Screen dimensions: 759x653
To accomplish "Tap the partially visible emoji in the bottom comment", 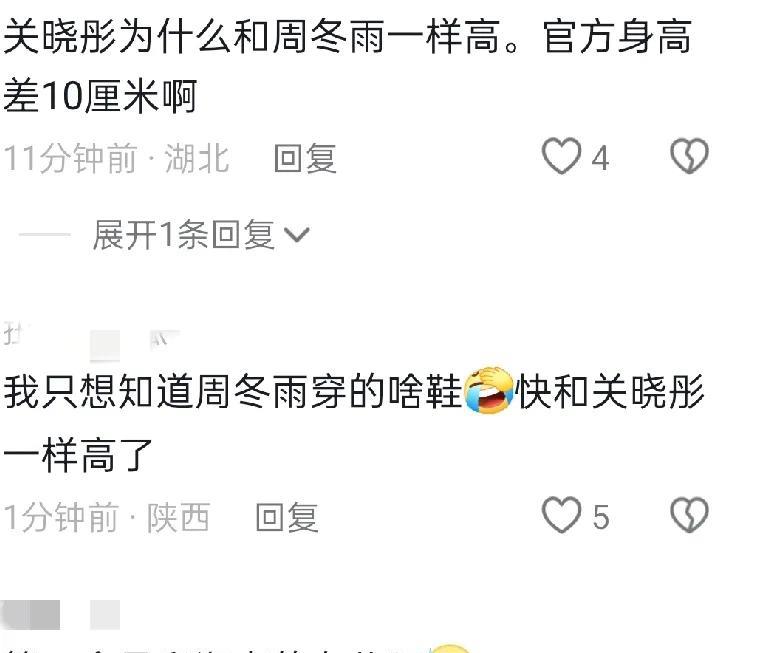I will pos(450,649).
